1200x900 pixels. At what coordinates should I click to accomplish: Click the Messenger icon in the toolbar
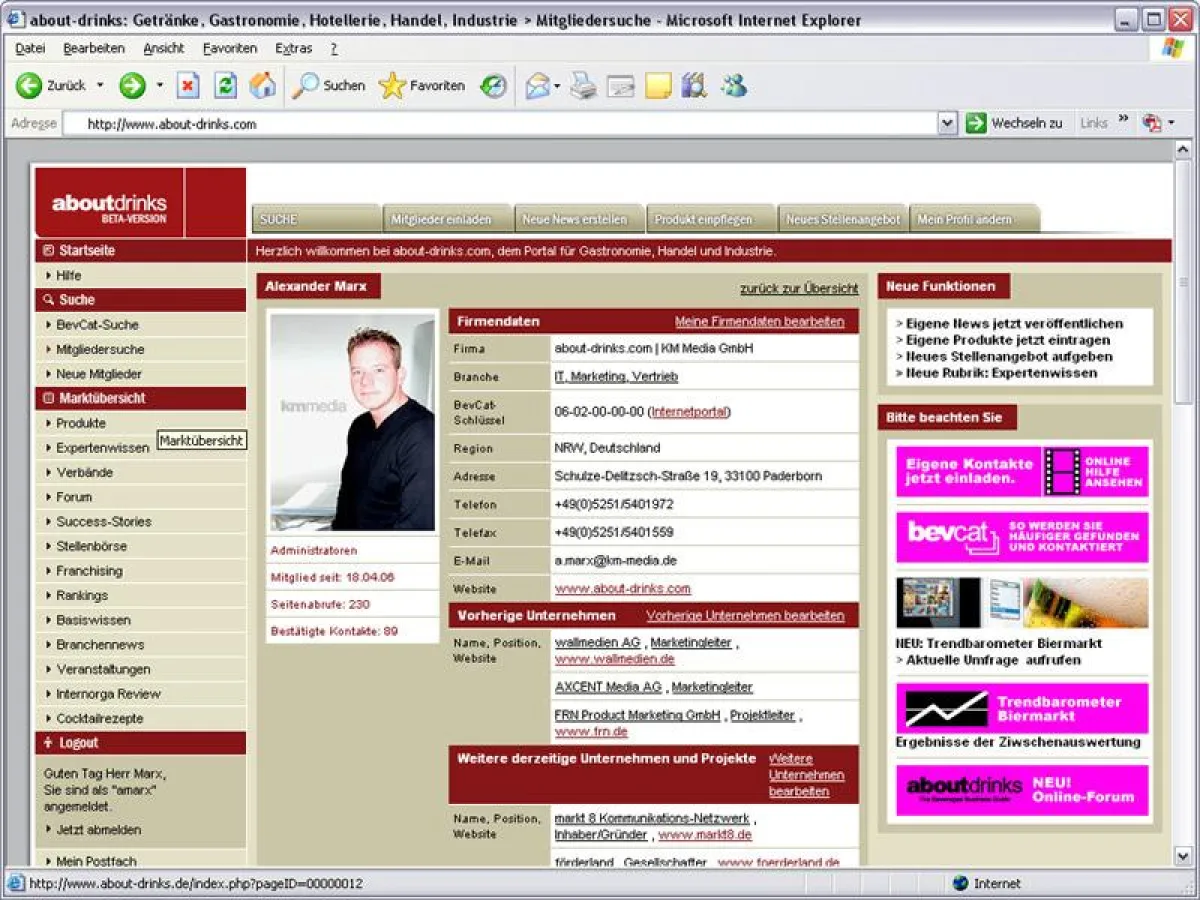735,86
